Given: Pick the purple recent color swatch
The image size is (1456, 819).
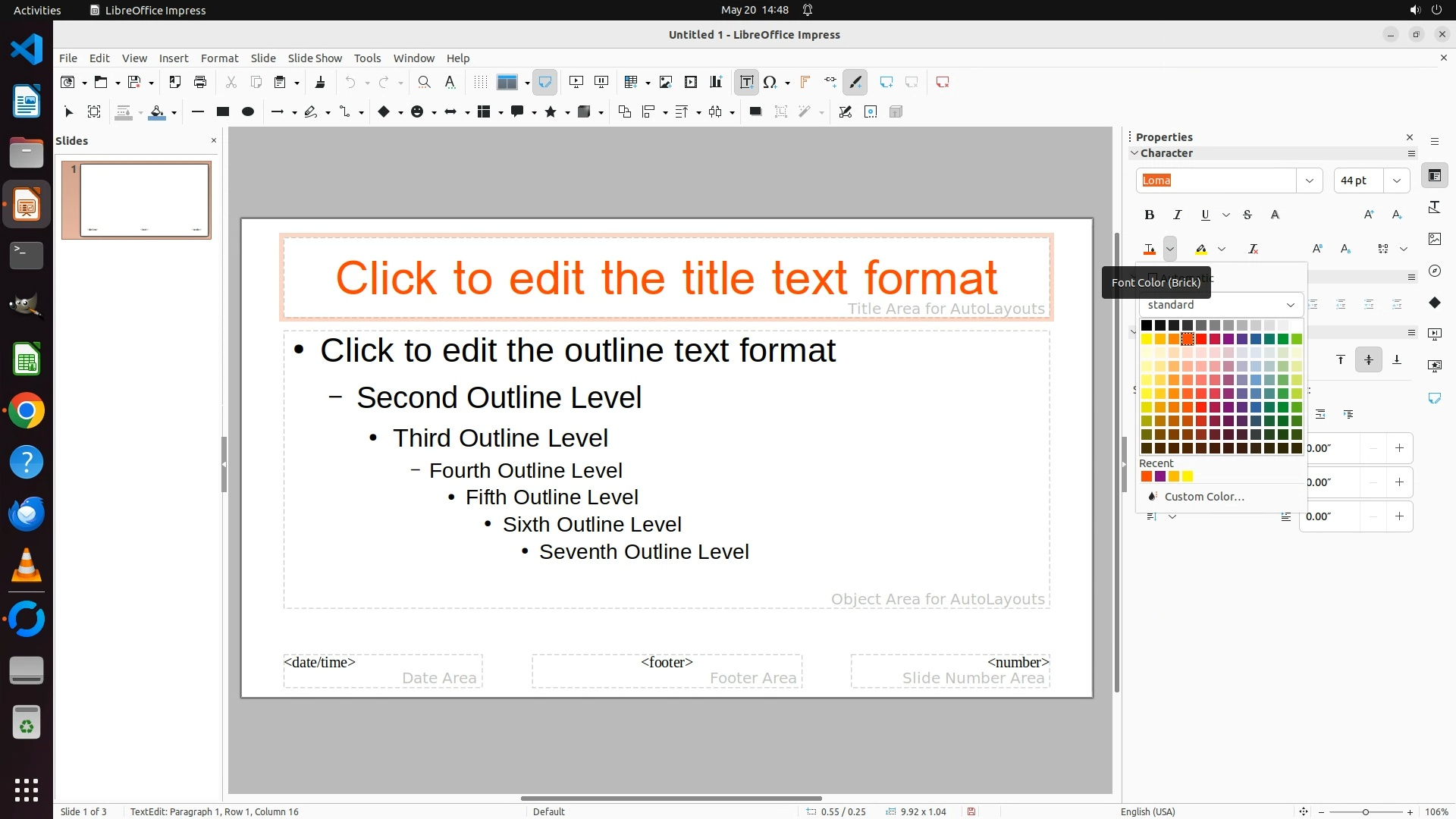Looking at the screenshot, I should 1160,477.
